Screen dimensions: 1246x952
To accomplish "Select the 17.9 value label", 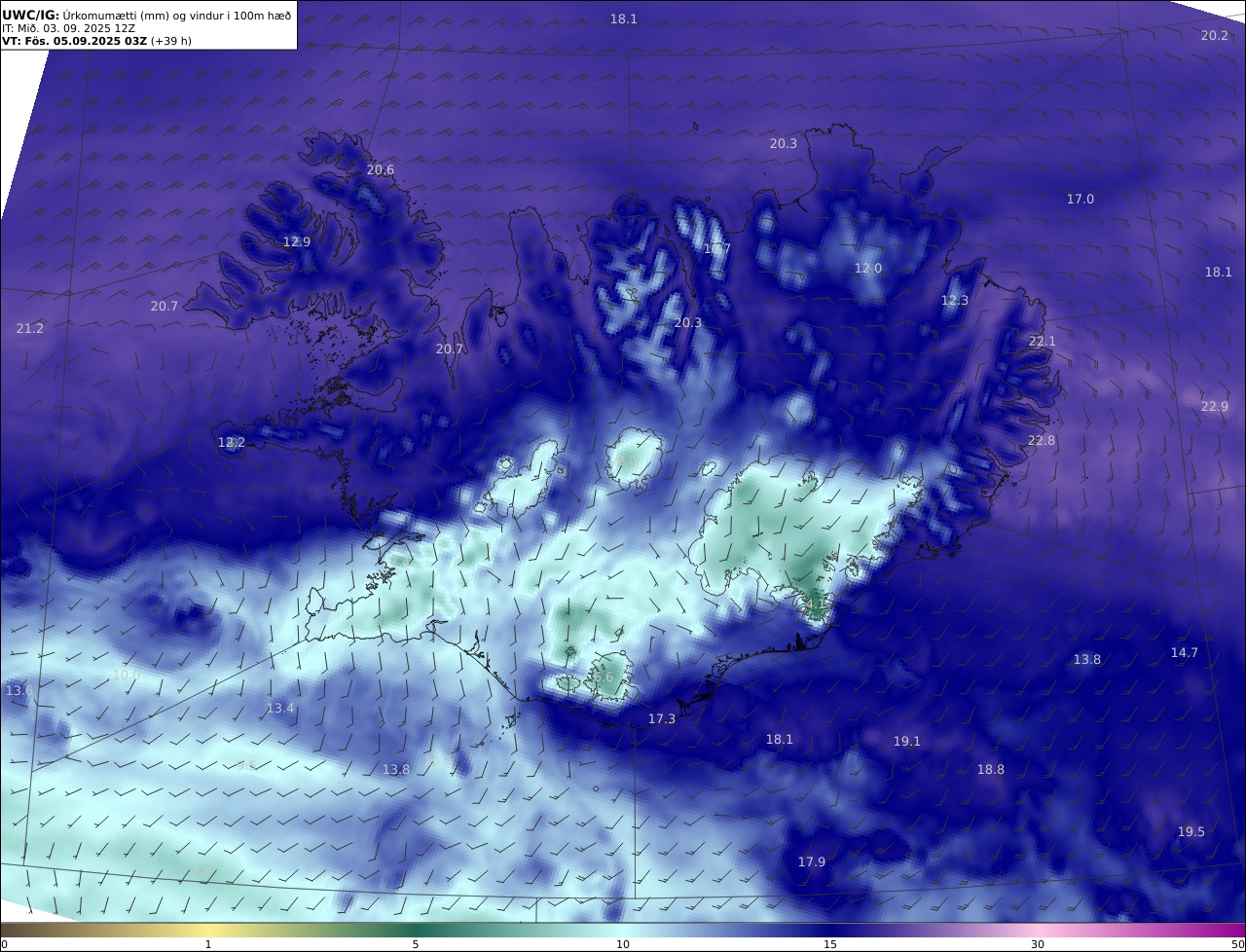I will coord(812,862).
